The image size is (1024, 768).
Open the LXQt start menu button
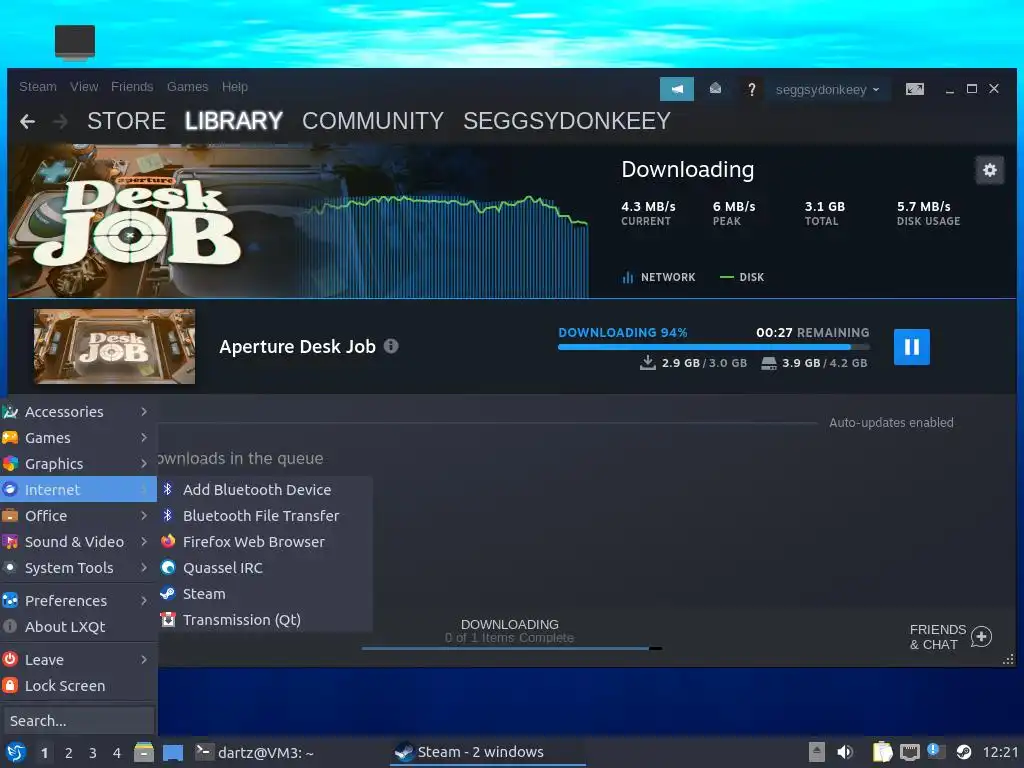click(x=16, y=753)
